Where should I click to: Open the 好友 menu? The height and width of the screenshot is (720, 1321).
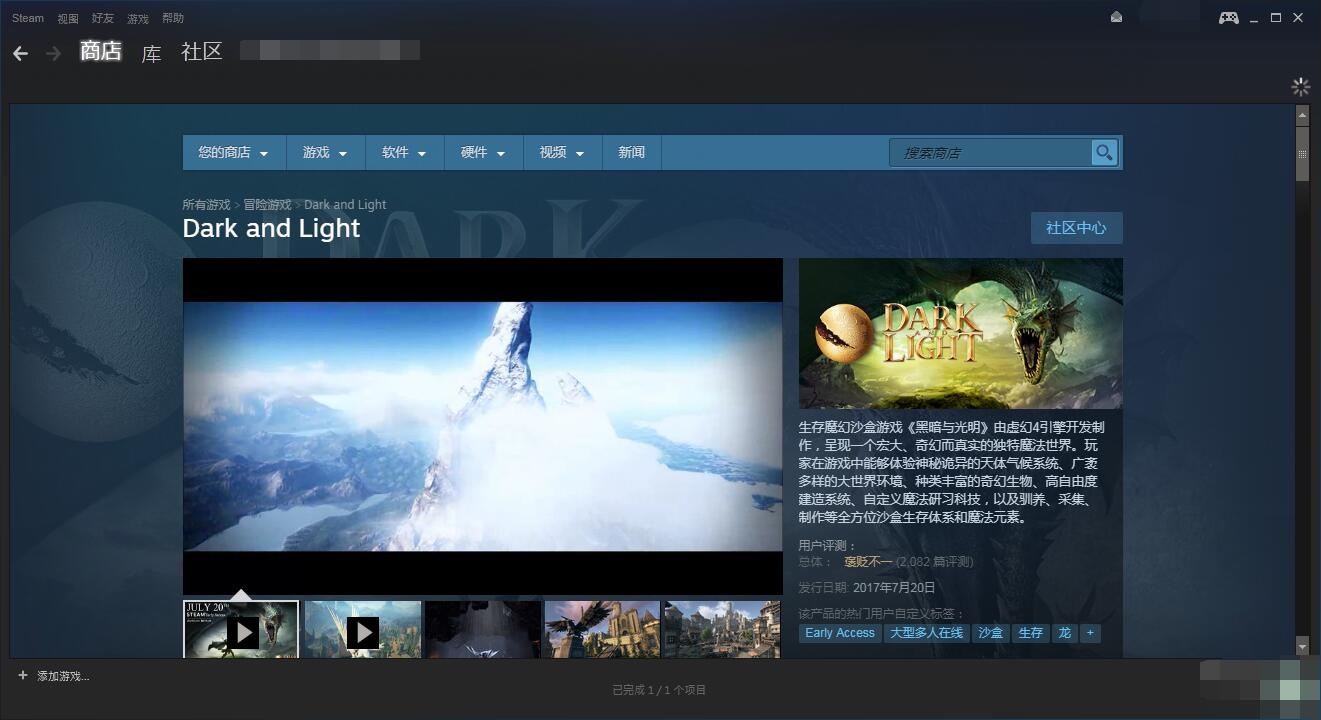click(102, 18)
